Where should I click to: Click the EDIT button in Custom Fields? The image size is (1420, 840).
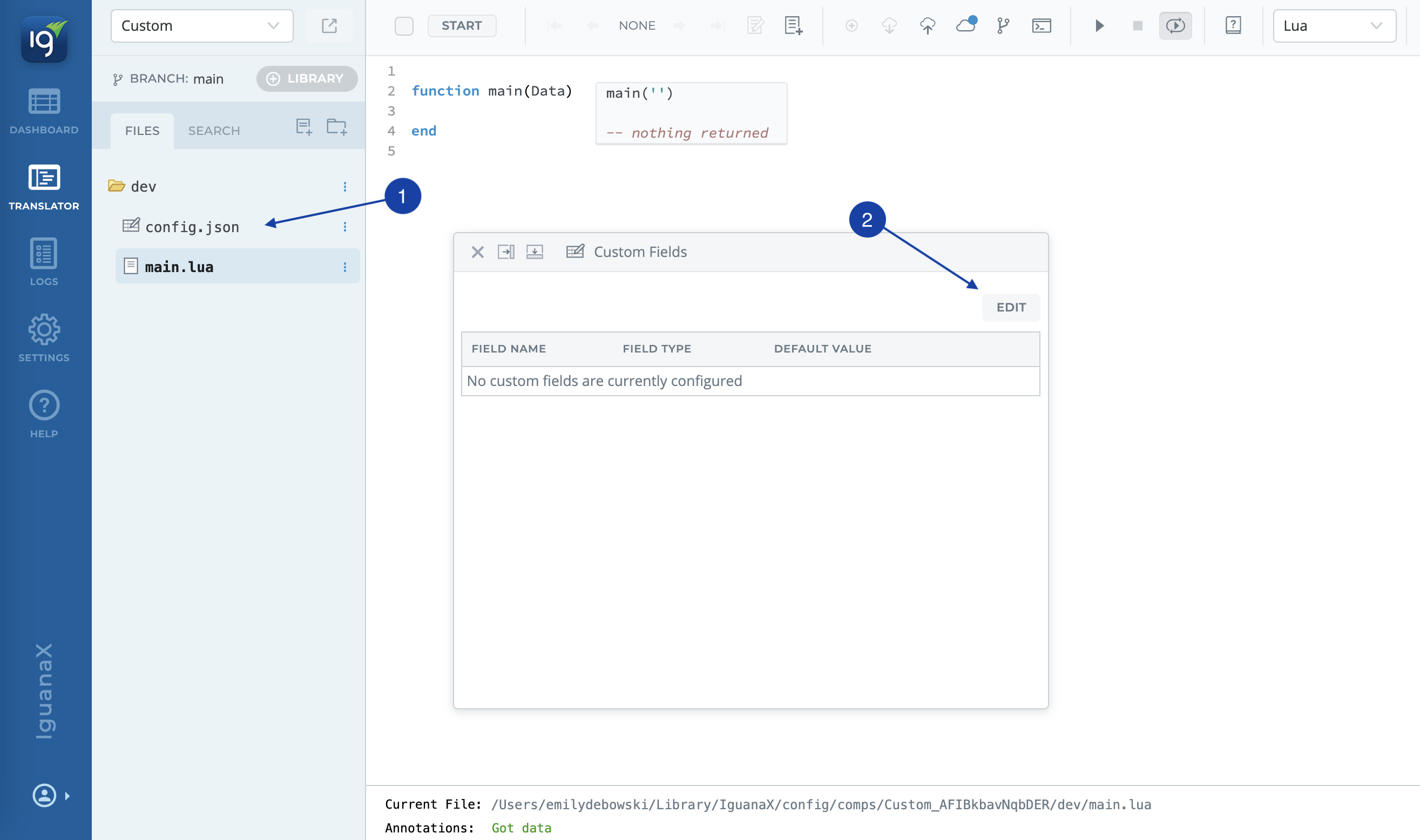pyautogui.click(x=1010, y=307)
